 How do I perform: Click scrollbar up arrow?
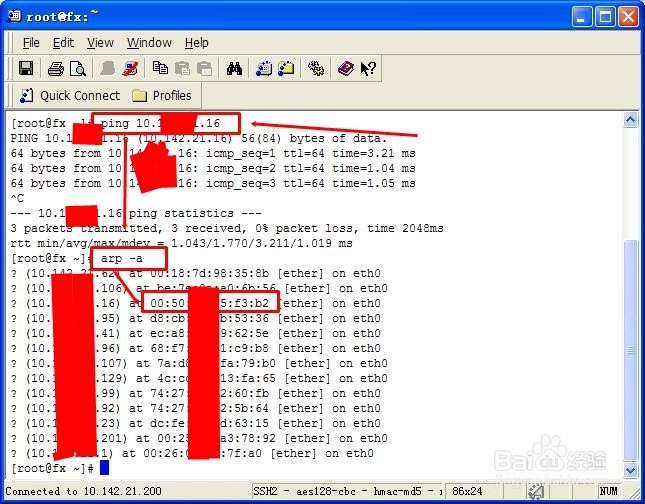coord(631,120)
